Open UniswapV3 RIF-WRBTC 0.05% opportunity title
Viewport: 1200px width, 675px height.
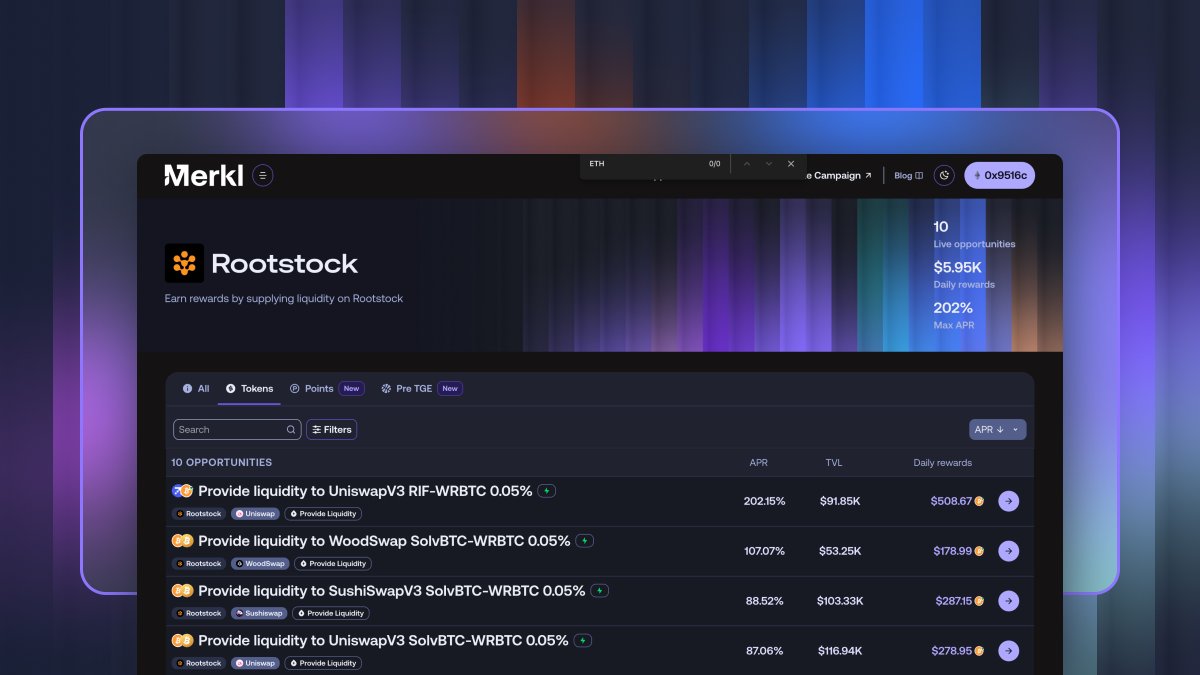coord(364,491)
